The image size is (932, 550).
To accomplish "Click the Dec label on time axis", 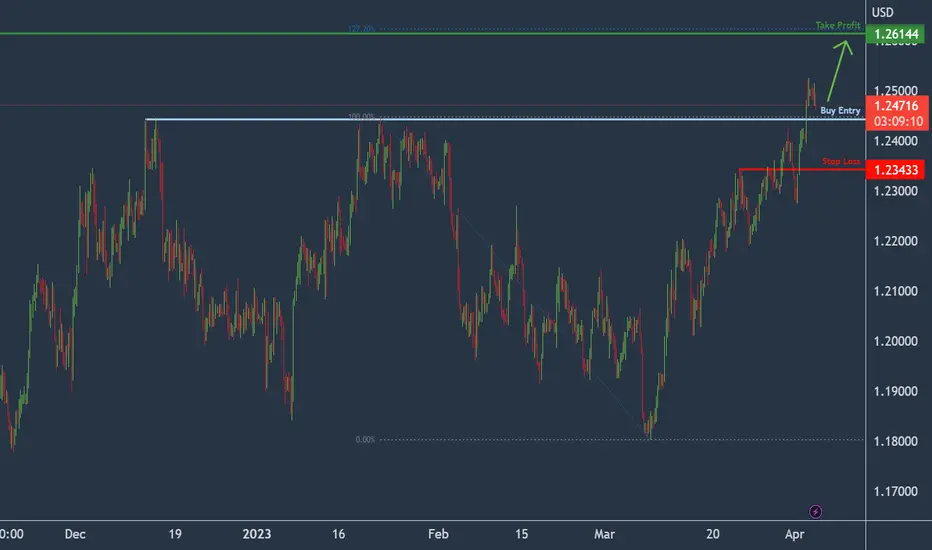I will [75, 534].
